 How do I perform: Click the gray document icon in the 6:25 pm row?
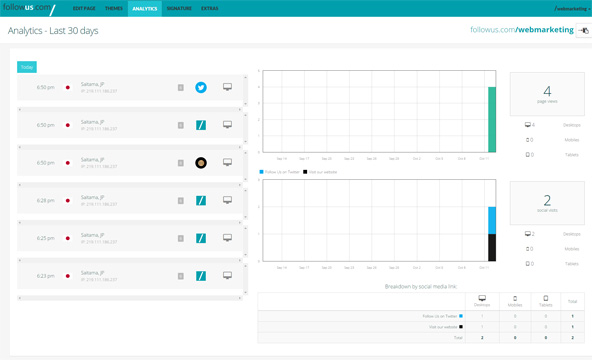pos(181,238)
